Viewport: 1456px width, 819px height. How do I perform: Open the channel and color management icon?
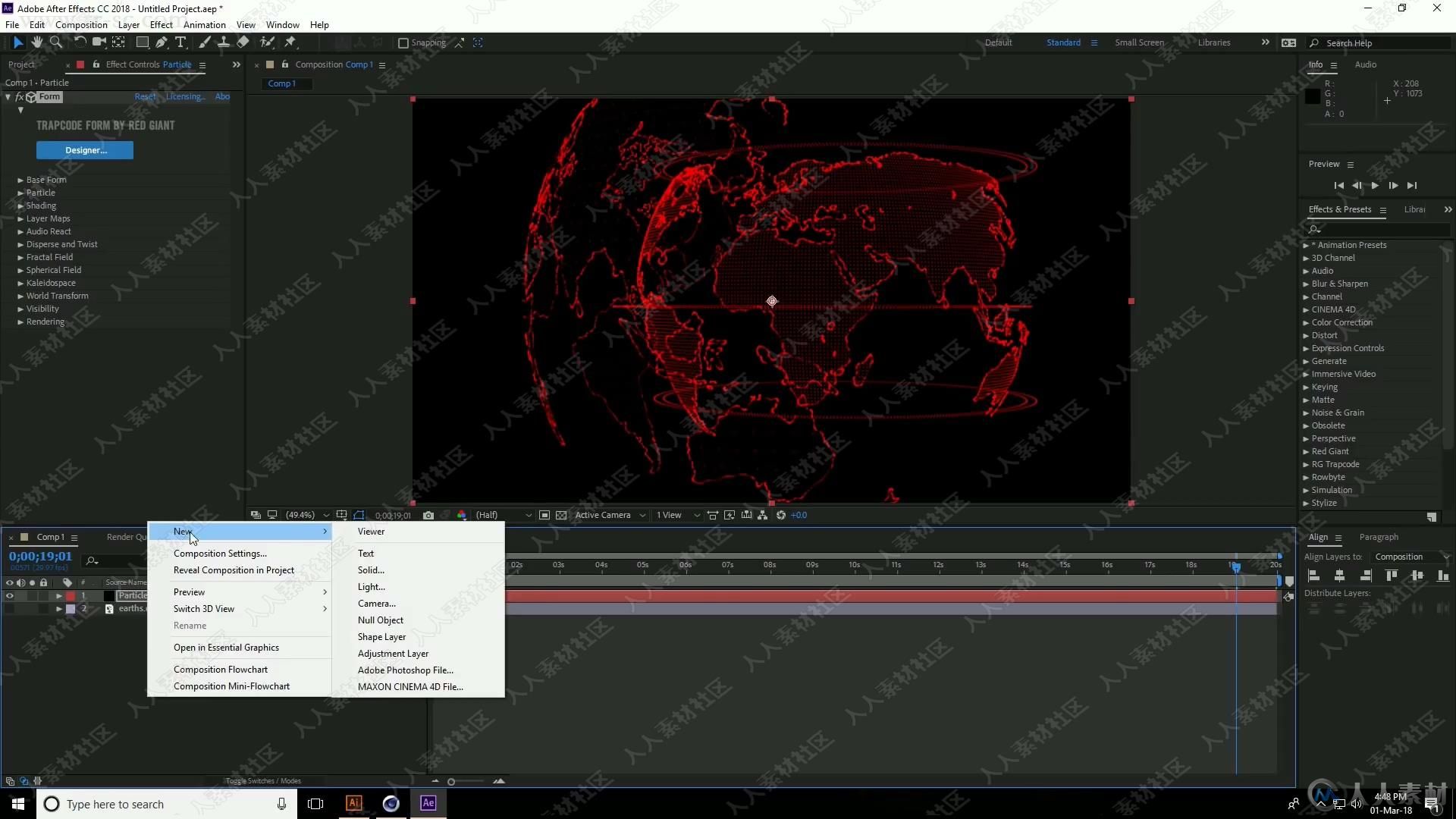[461, 515]
